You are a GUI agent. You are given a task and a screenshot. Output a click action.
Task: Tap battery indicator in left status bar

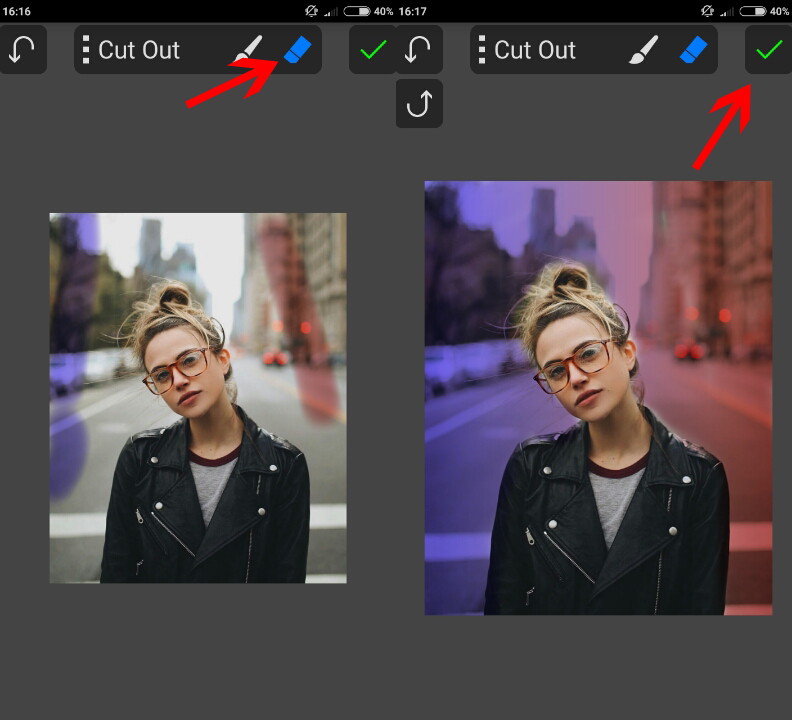357,11
